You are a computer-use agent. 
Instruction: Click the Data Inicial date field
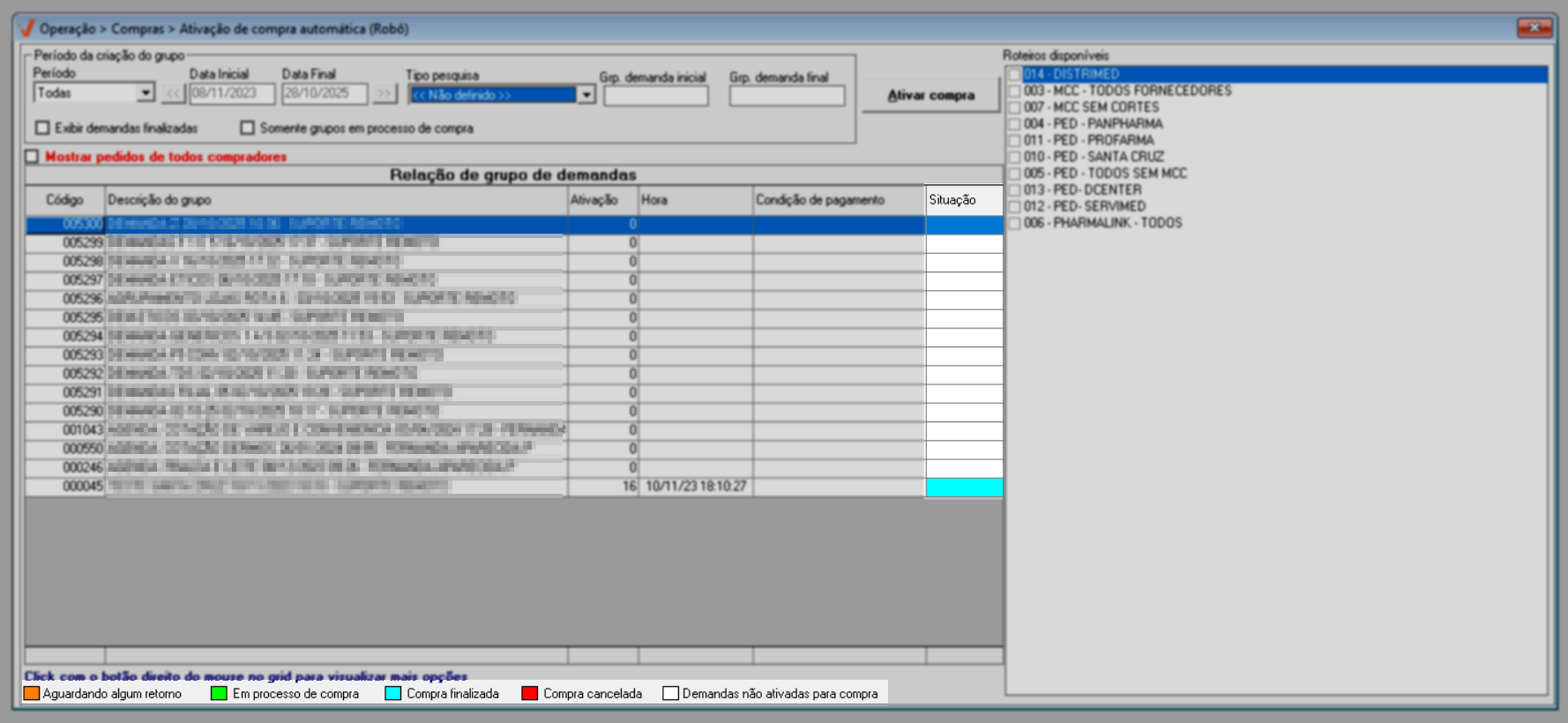(x=232, y=93)
